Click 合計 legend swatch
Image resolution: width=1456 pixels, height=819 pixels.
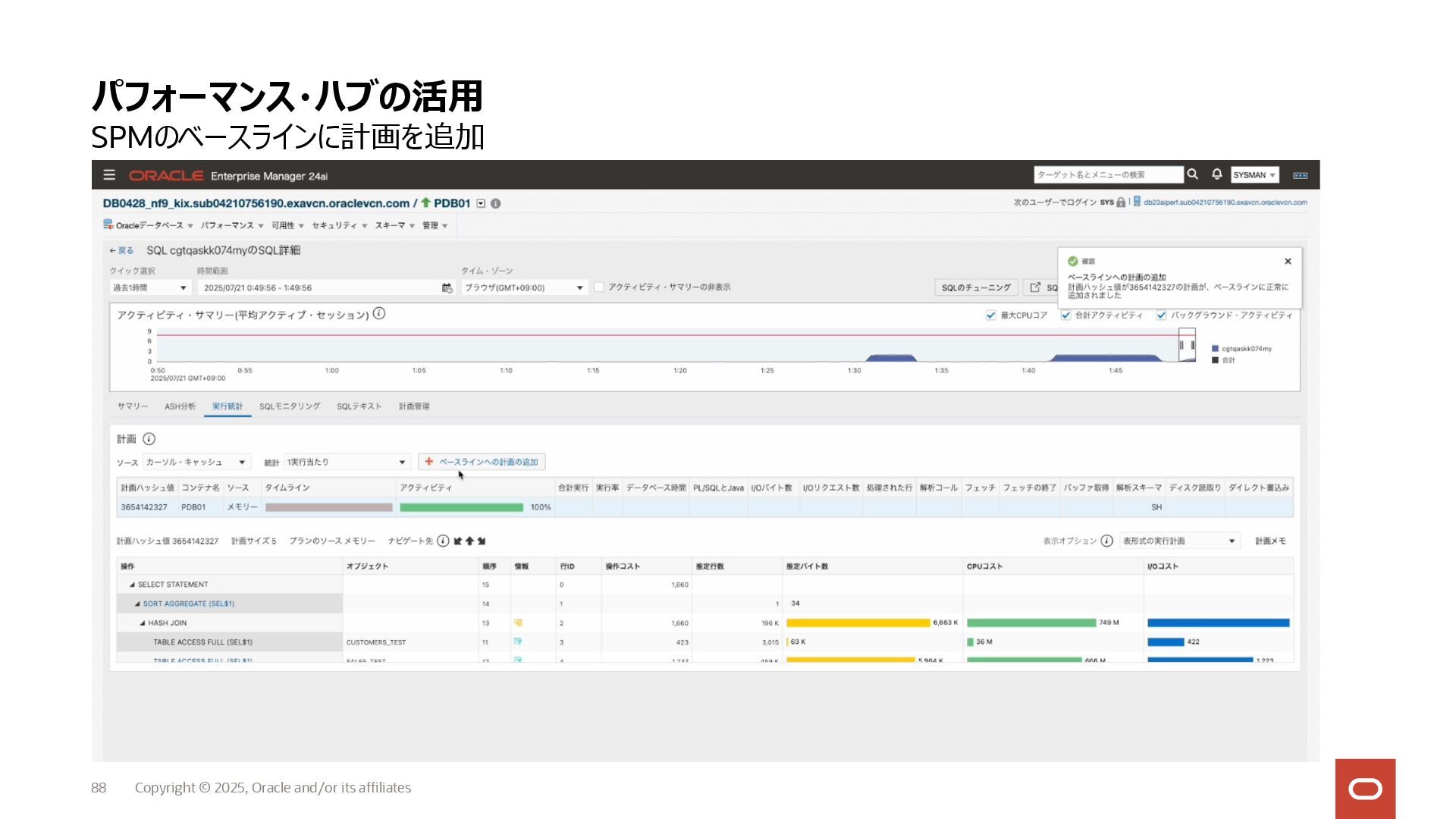(1215, 360)
